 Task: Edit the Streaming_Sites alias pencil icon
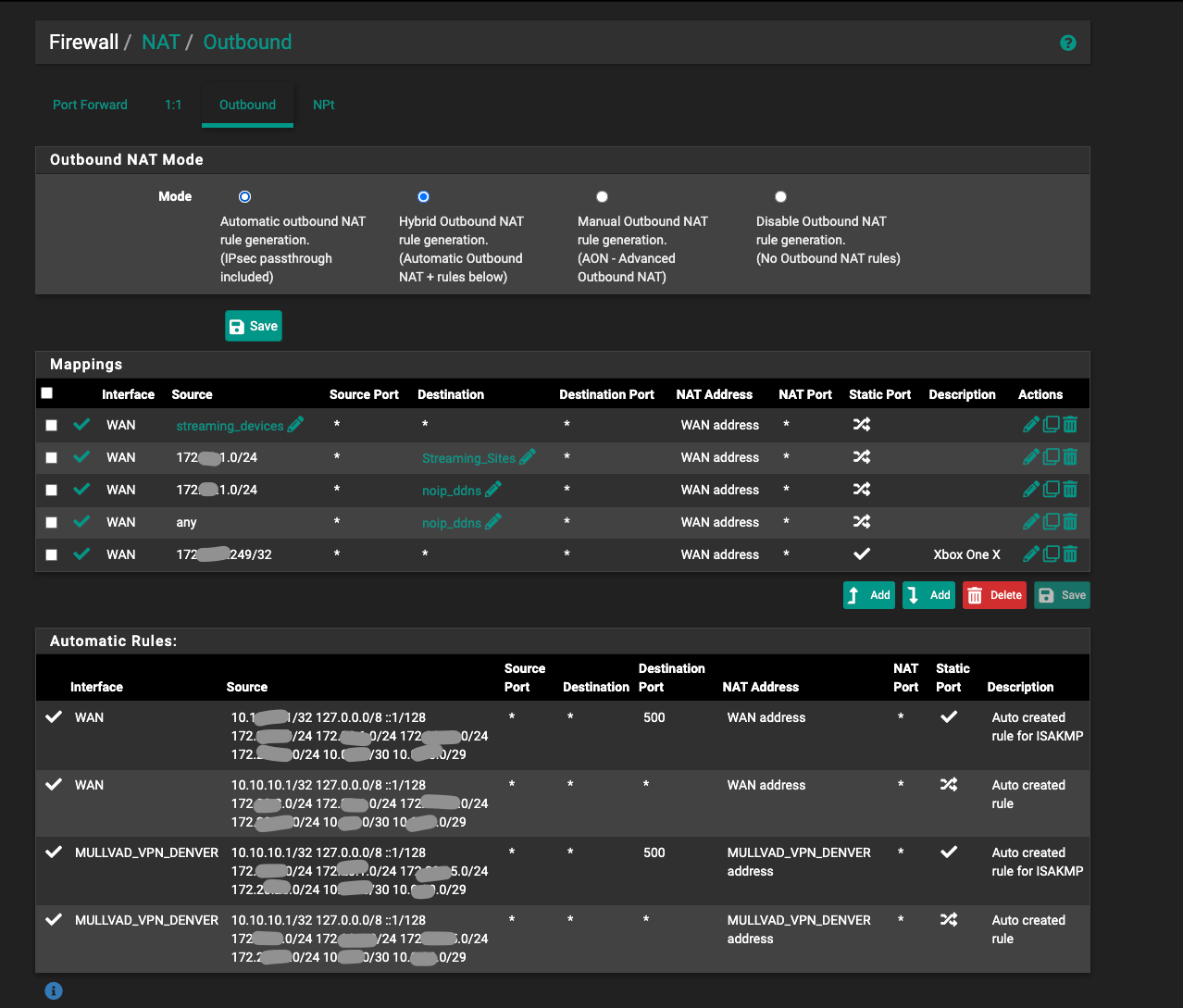click(x=528, y=456)
